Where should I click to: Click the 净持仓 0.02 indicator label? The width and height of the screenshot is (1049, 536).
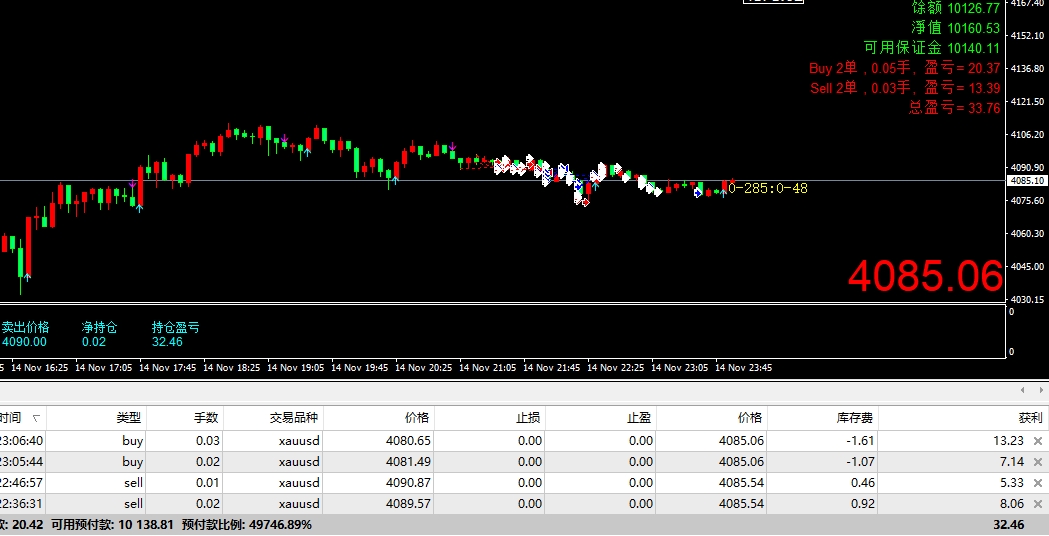(x=99, y=334)
